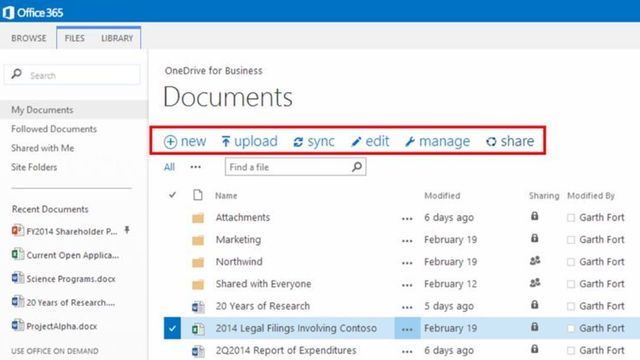Image resolution: width=640 pixels, height=360 pixels.
Task: Click the lock sharing icon for Marketing
Action: point(534,238)
